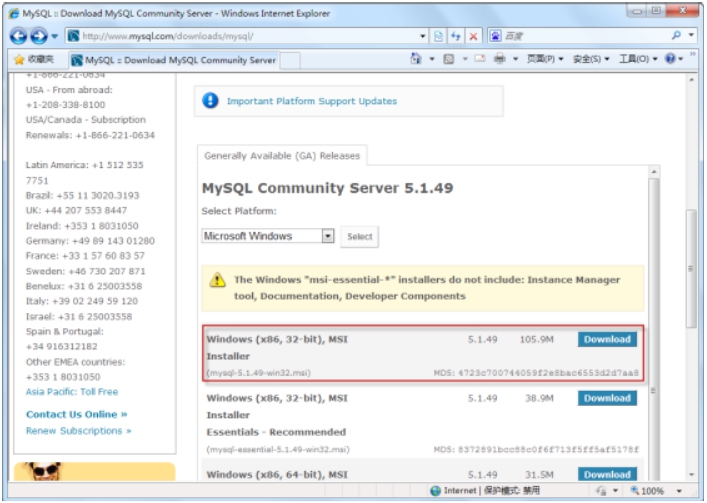The height and width of the screenshot is (503, 707).
Task: Click the Read Mail icon
Action: 480,59
